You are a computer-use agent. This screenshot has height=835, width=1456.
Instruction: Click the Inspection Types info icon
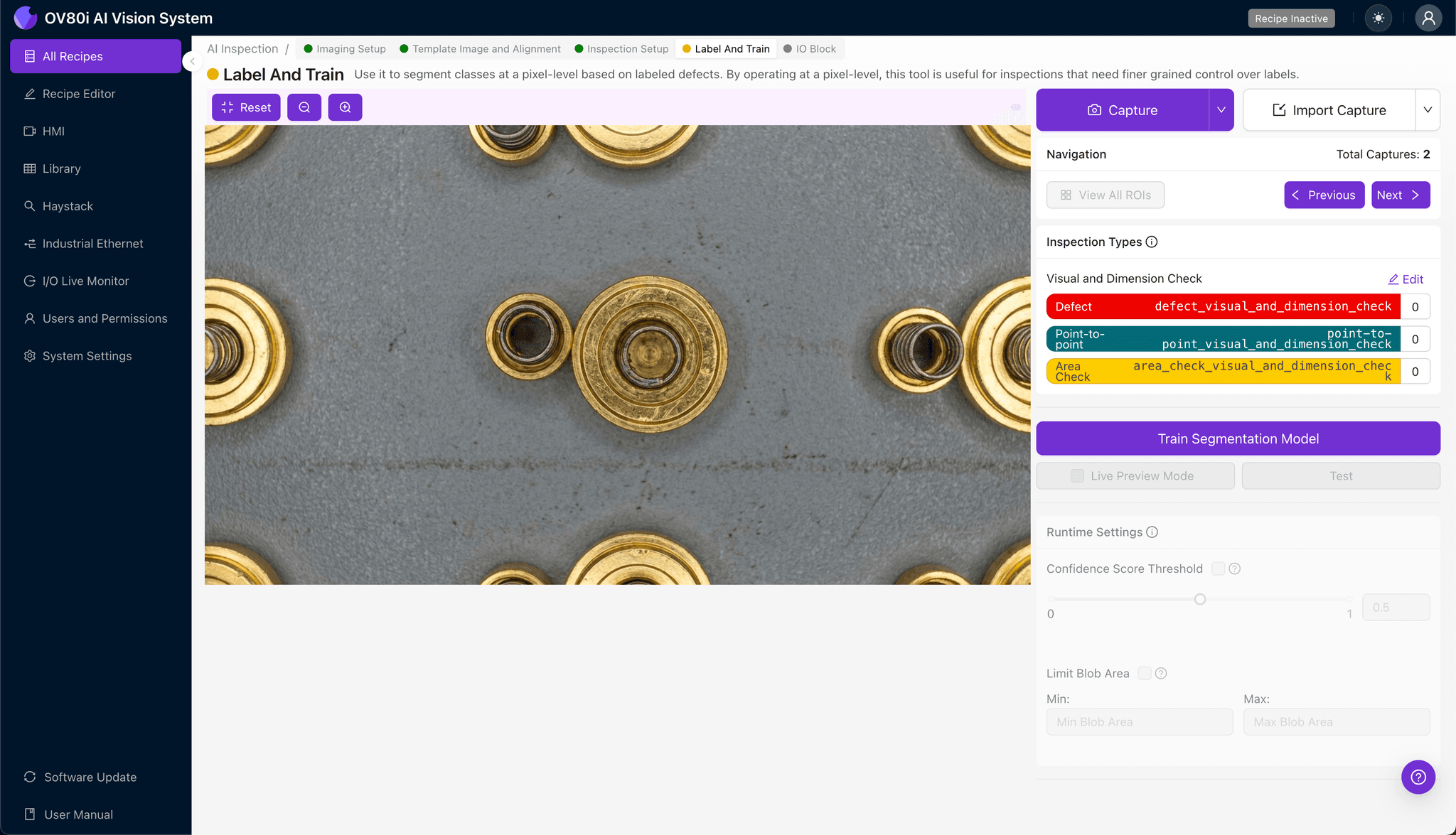(x=1152, y=242)
